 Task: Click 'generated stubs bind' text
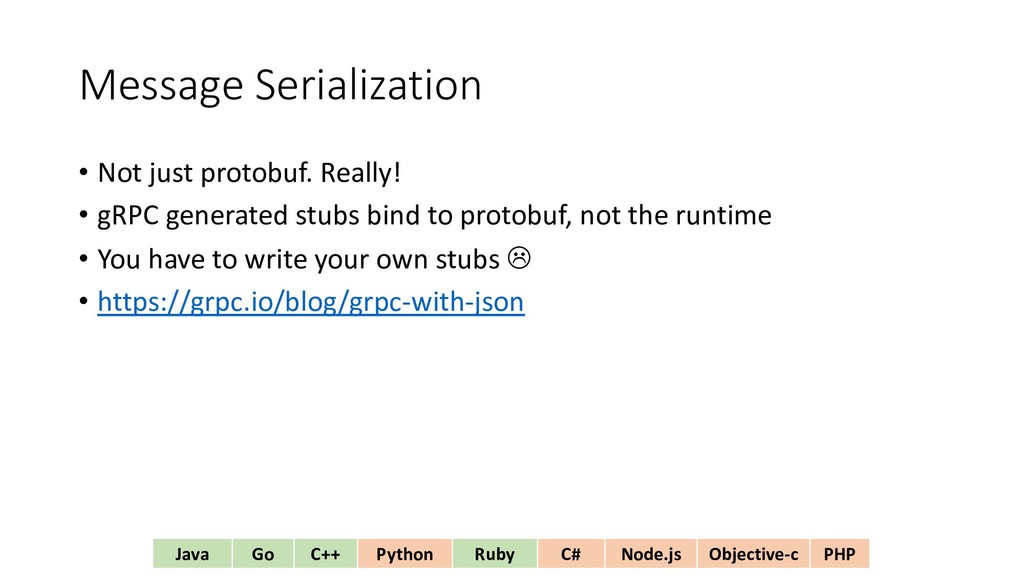coord(278,216)
